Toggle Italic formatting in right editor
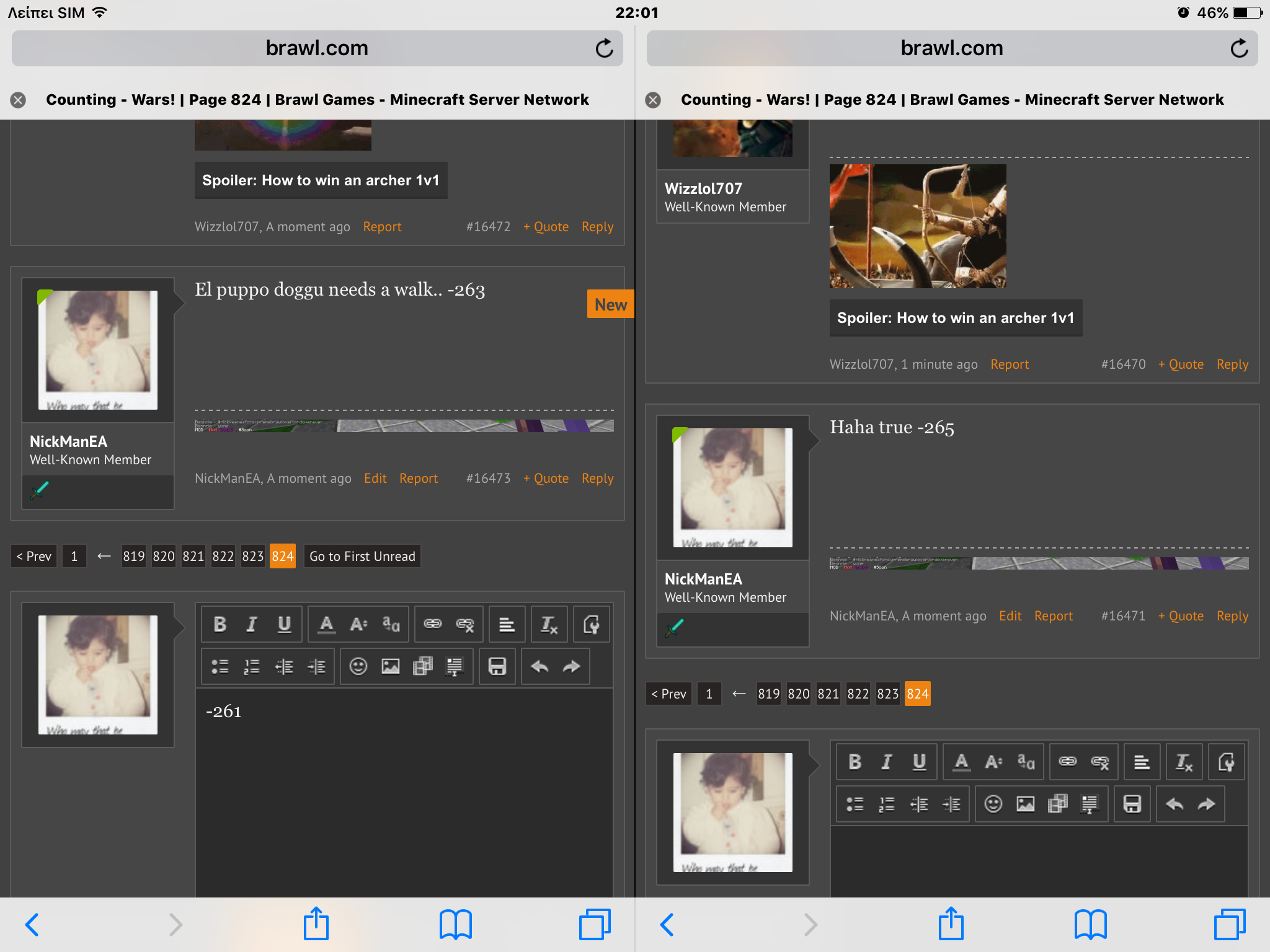This screenshot has width=1270, height=952. pyautogui.click(x=887, y=762)
